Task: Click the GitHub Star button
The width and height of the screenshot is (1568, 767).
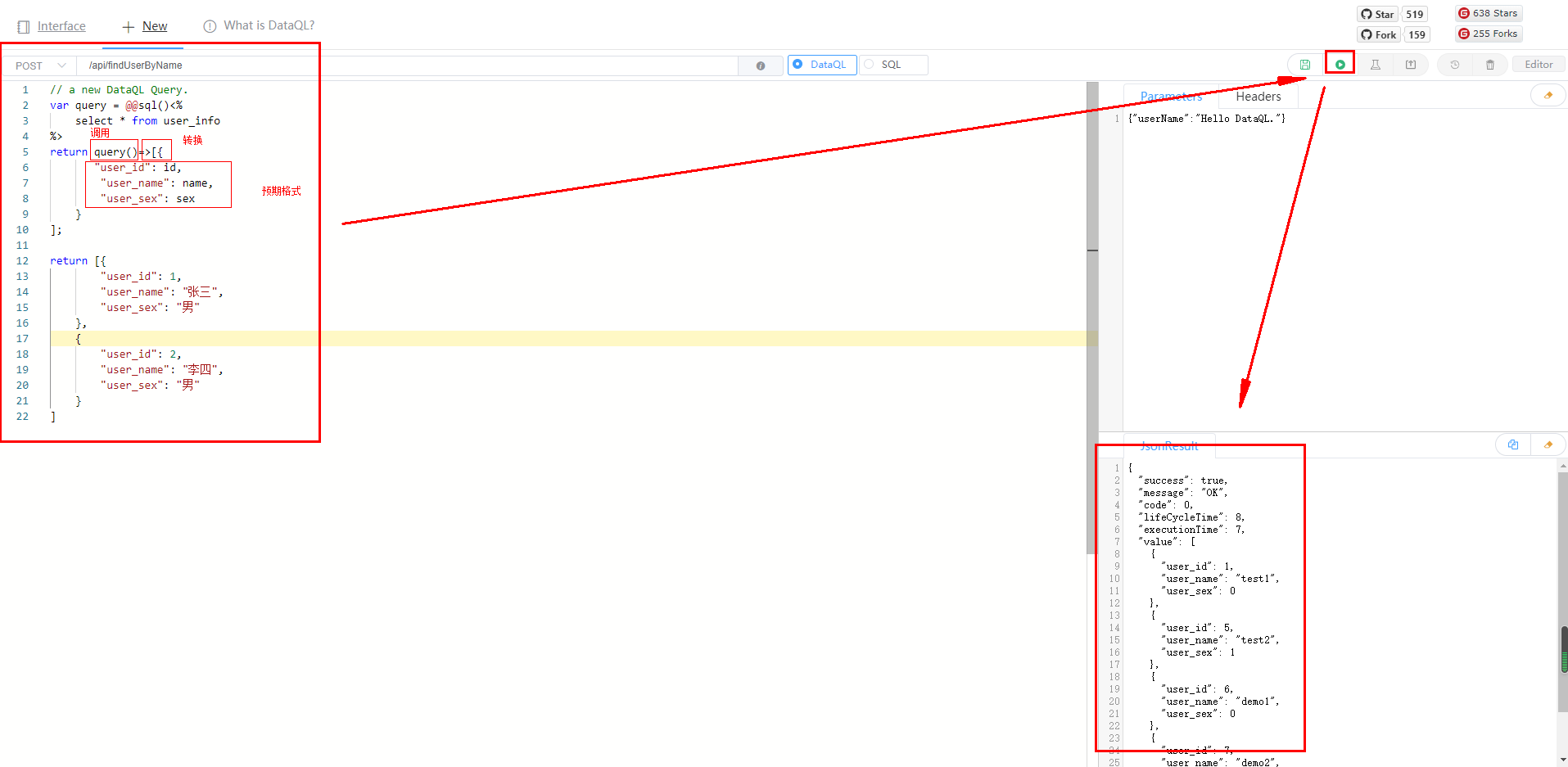Action: [1378, 14]
